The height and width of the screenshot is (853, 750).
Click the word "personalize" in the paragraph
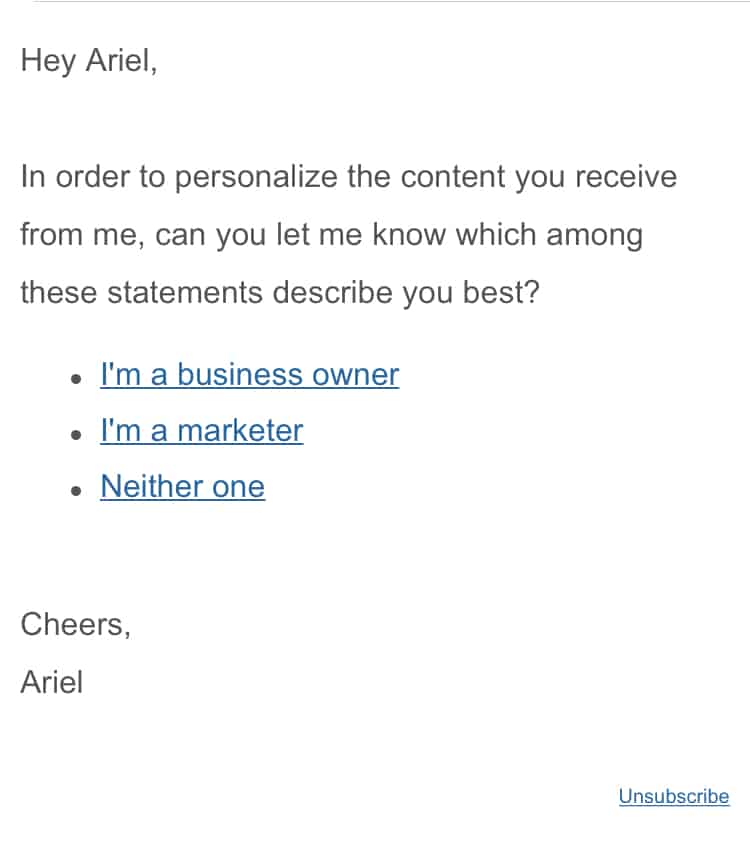[256, 178]
